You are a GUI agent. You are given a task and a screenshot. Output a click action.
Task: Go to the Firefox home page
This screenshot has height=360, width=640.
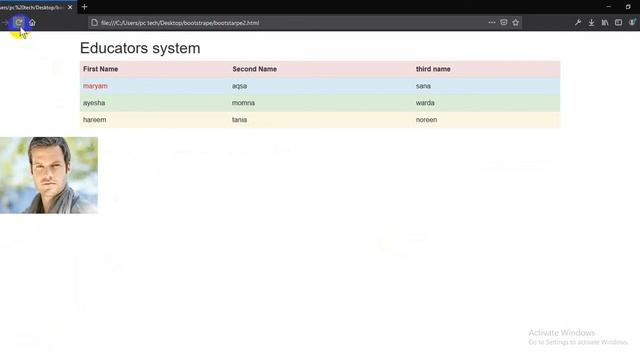coord(32,23)
